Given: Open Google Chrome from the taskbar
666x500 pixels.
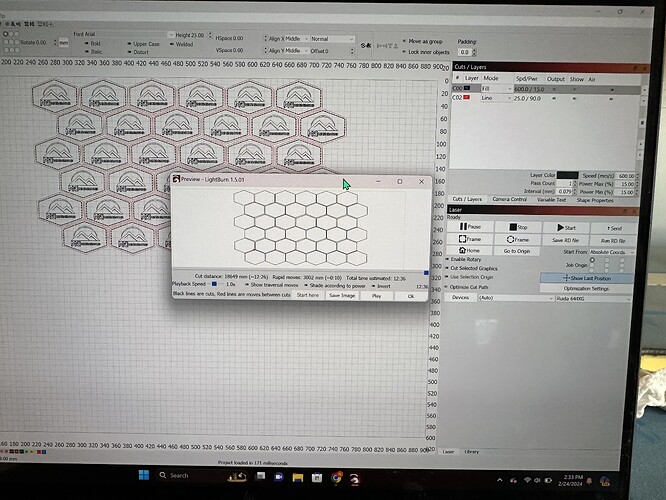Looking at the screenshot, I should (336, 478).
